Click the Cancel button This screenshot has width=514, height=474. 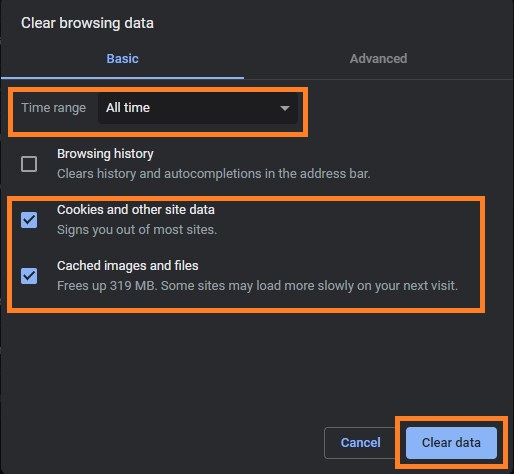(x=360, y=443)
